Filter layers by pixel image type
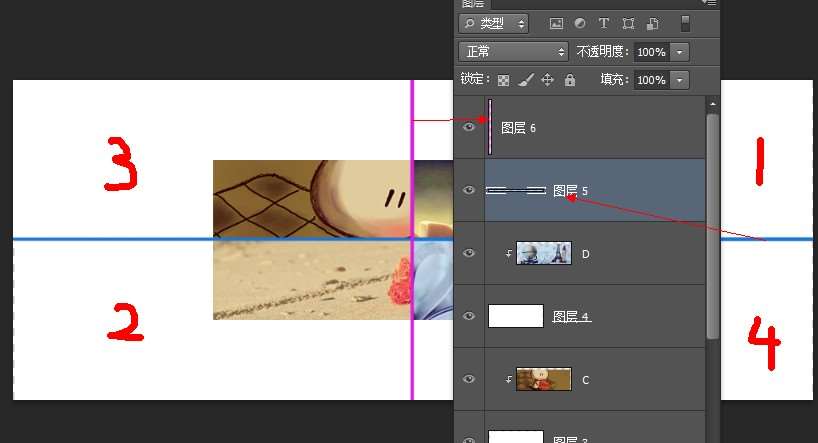Image resolution: width=818 pixels, height=443 pixels. pos(556,23)
